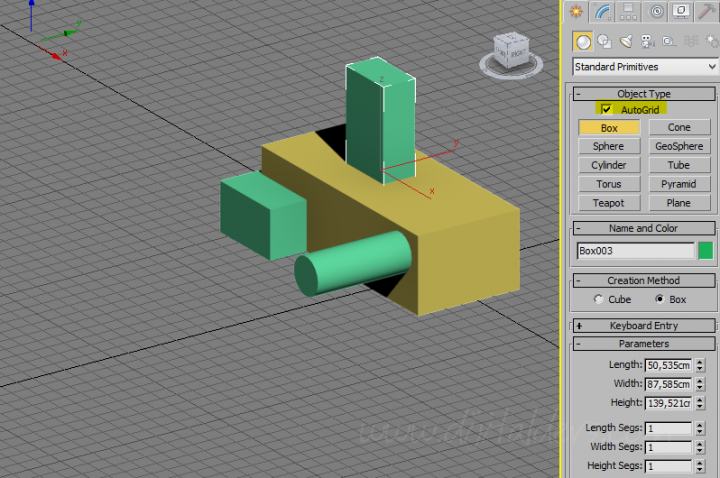This screenshot has height=478, width=720.
Task: Open the Motion command panel tab
Action: 656,11
